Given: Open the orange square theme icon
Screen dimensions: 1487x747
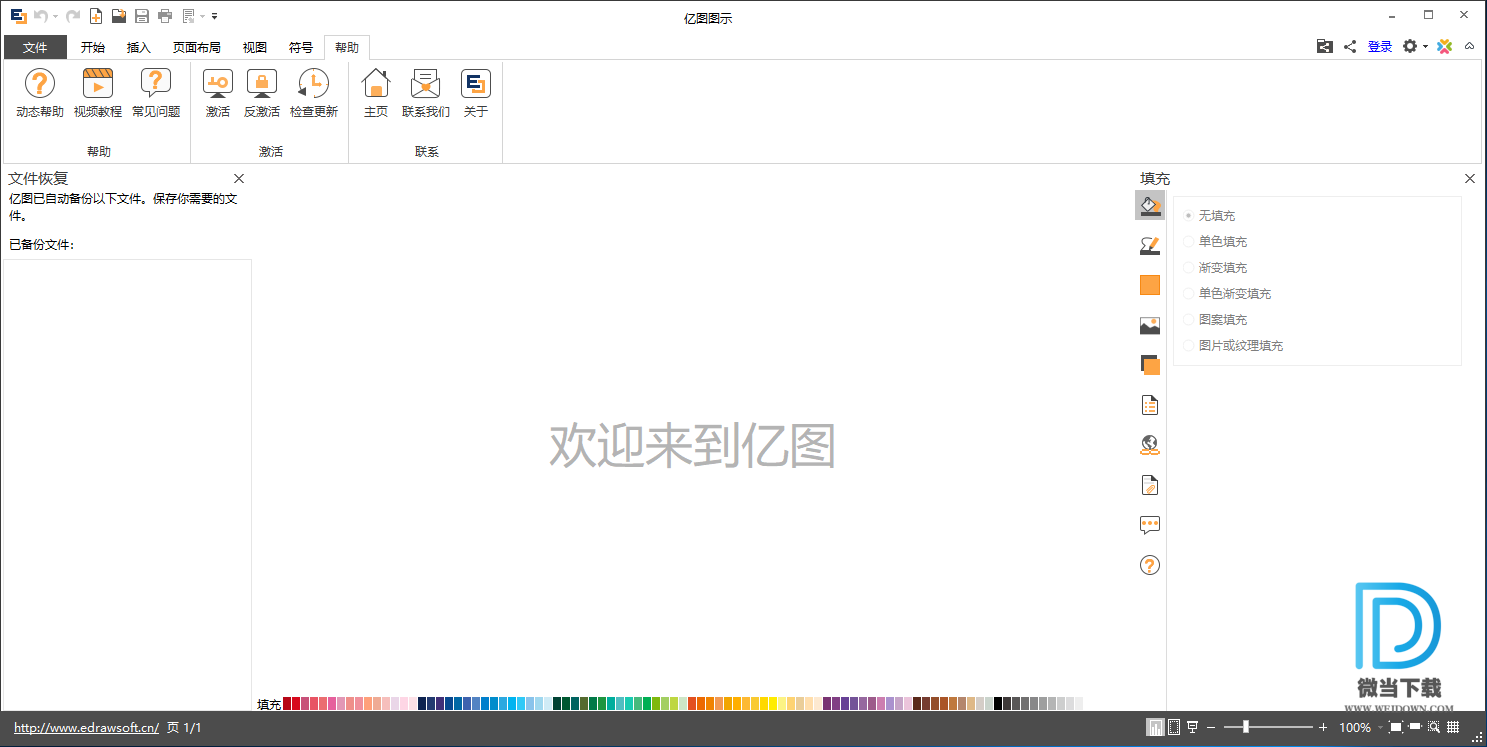Looking at the screenshot, I should pos(1150,285).
